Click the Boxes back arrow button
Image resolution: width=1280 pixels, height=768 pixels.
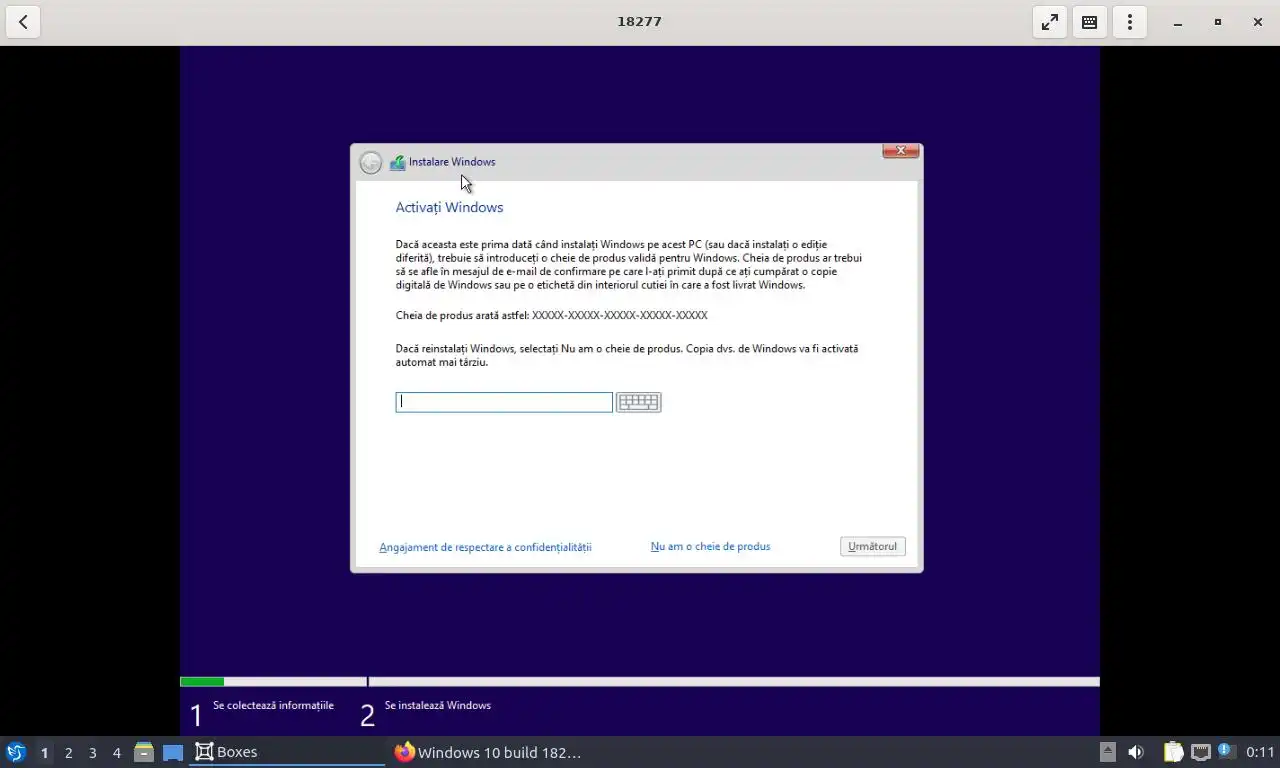pos(23,22)
